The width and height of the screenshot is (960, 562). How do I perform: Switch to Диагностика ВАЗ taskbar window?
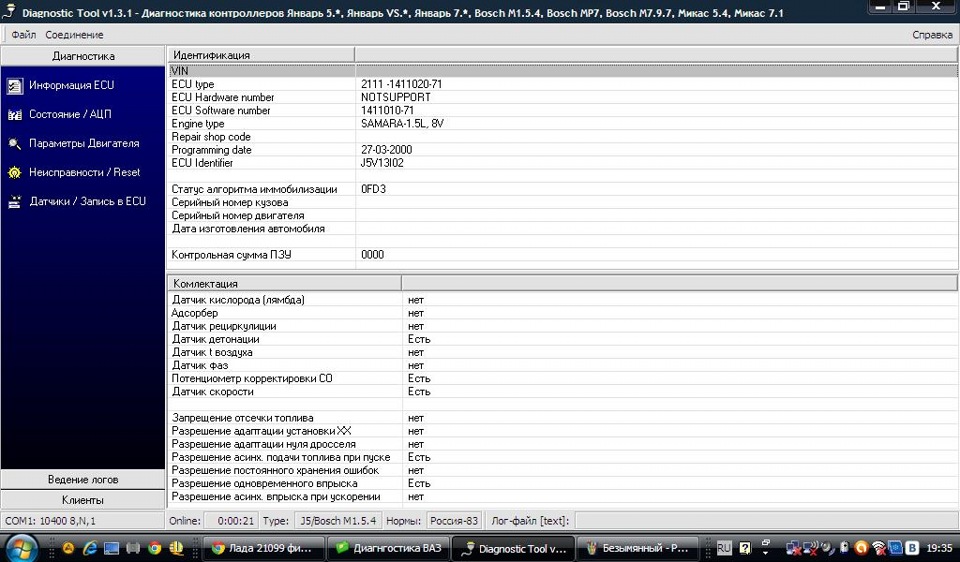tap(389, 548)
